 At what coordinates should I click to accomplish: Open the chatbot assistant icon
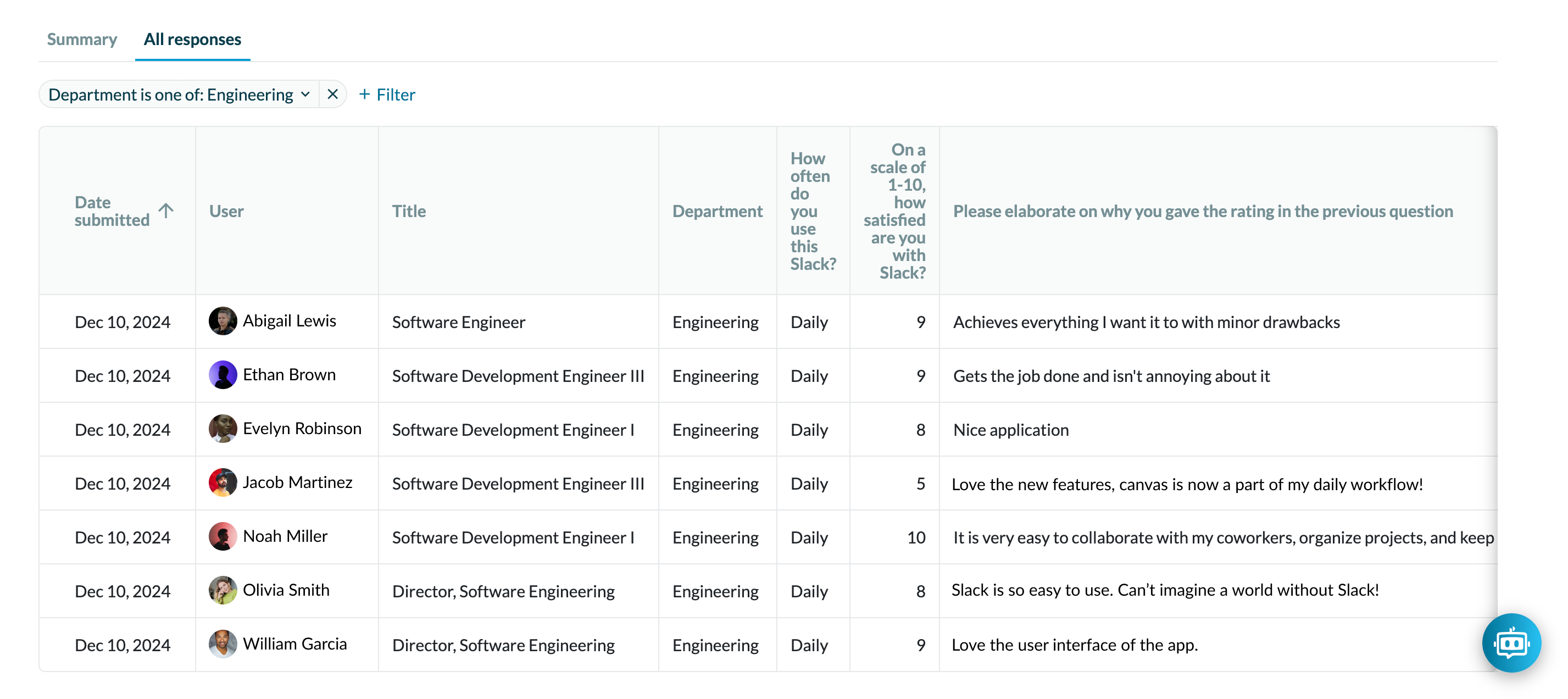[1511, 642]
